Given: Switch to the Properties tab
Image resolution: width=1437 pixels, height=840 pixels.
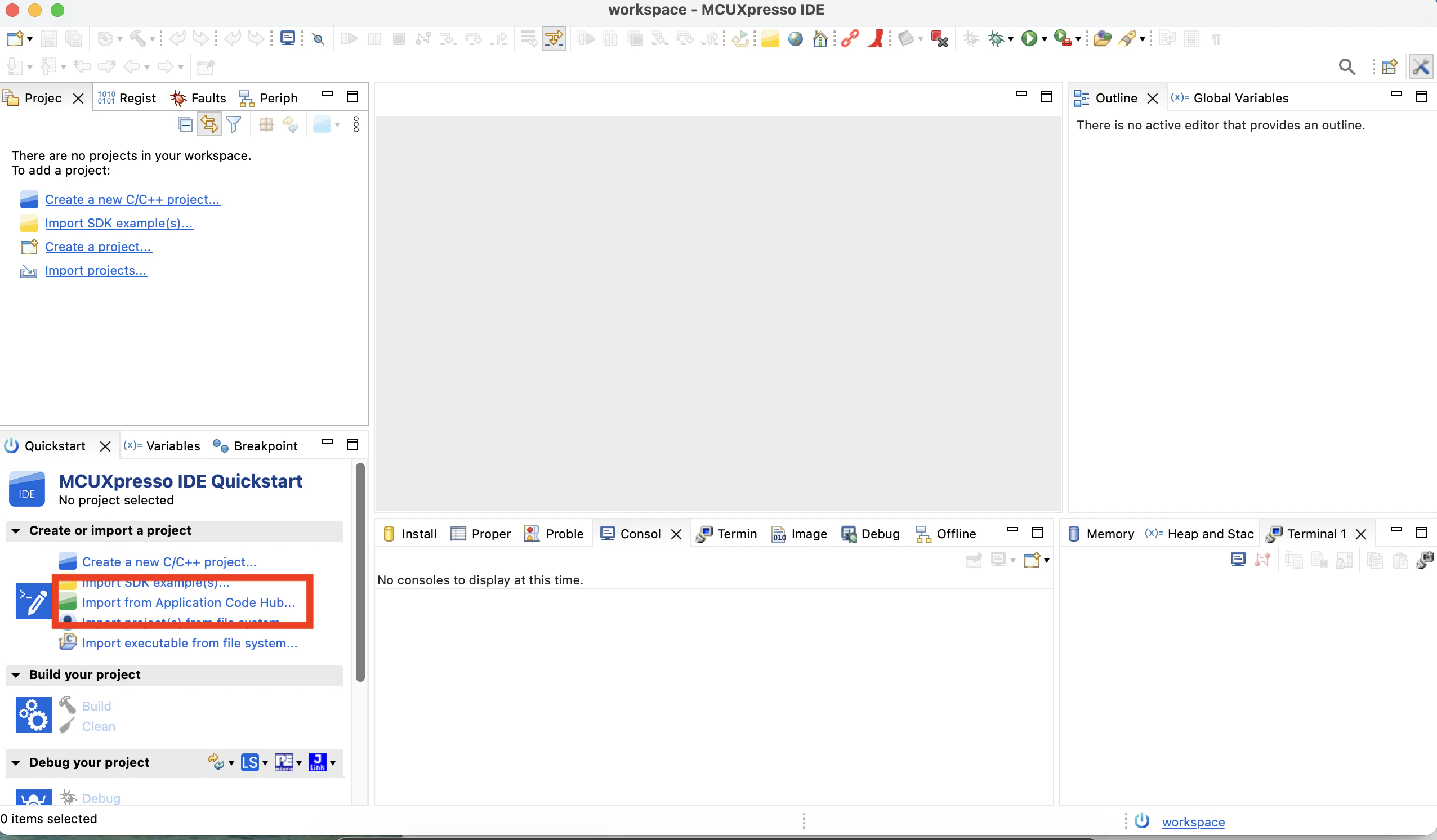Looking at the screenshot, I should point(481,534).
